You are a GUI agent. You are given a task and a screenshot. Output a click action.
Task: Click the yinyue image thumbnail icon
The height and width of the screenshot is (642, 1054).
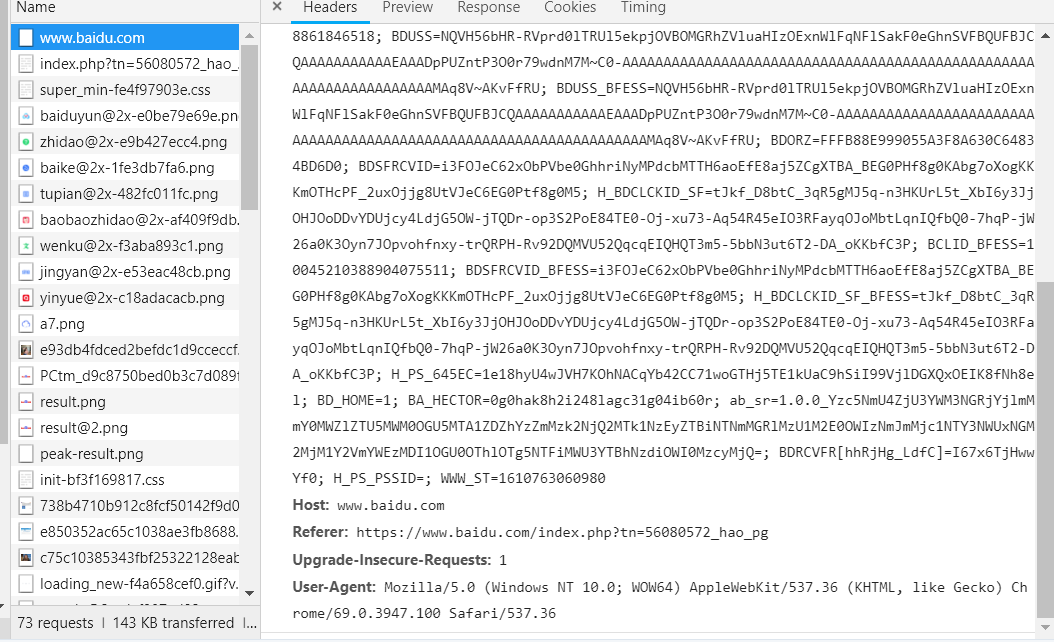click(26, 298)
